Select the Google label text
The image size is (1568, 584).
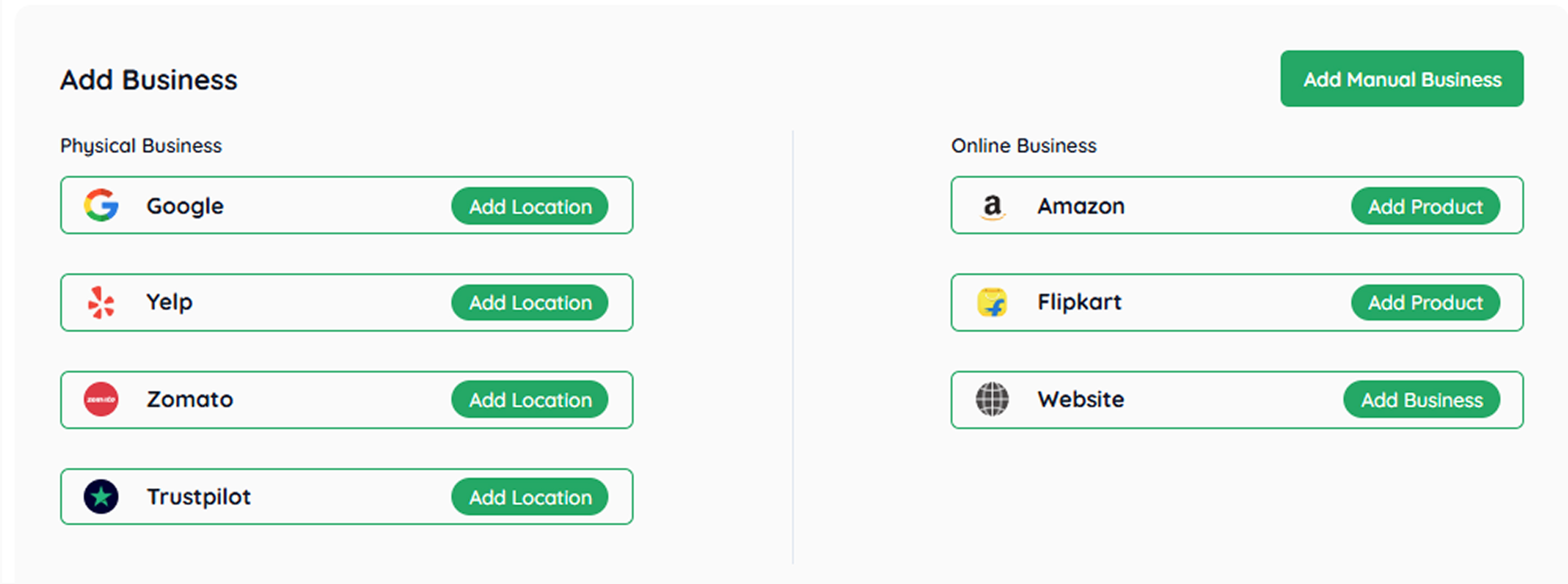185,206
